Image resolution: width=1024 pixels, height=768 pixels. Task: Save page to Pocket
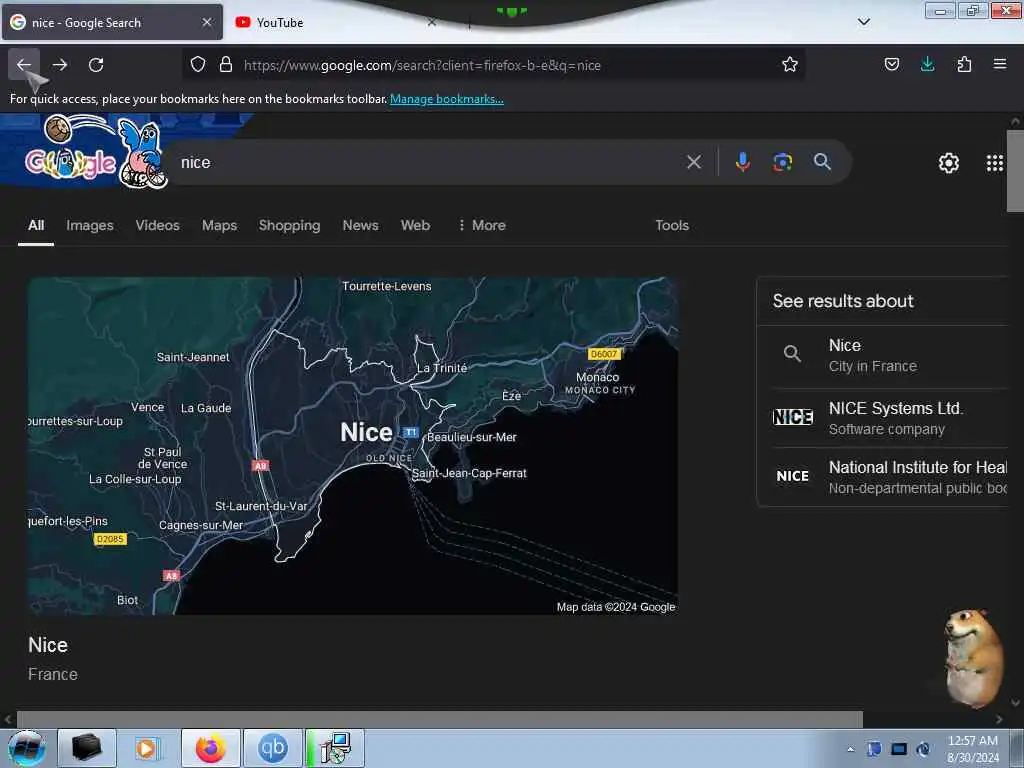891,64
